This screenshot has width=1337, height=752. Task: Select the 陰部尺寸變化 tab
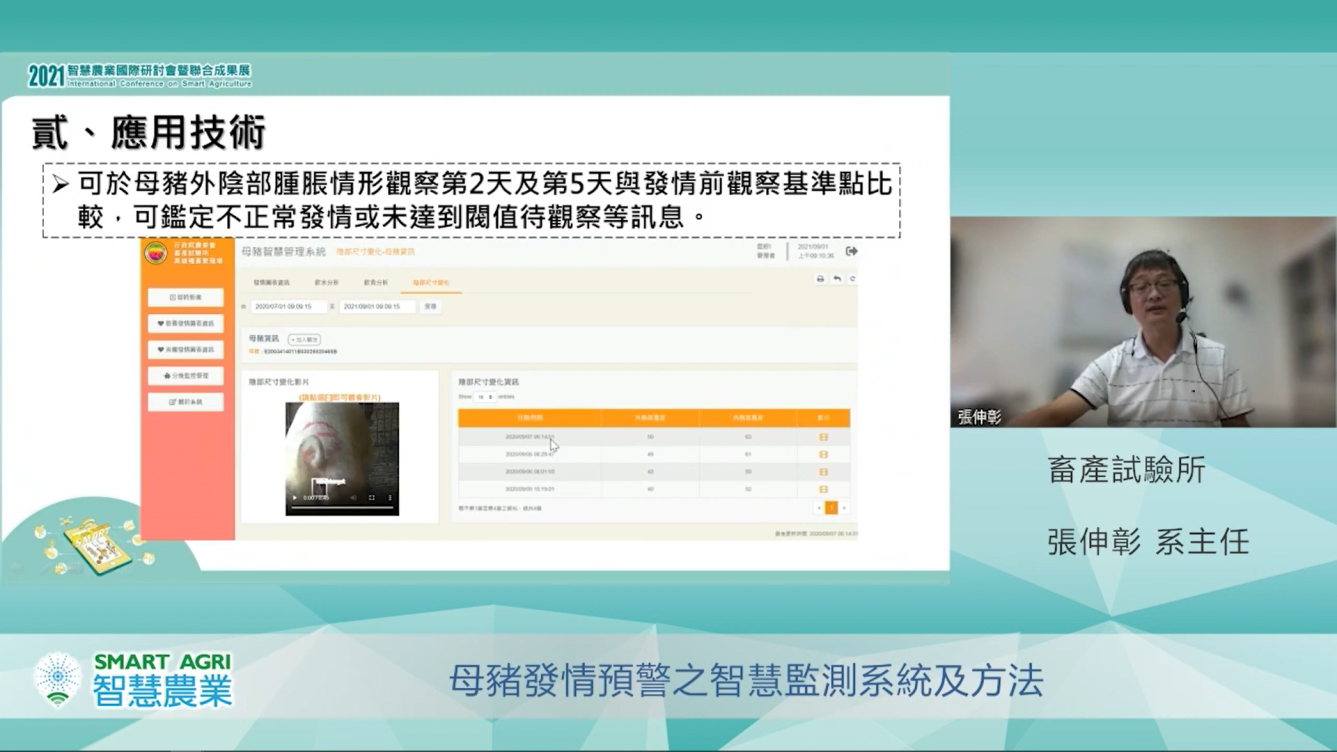431,283
